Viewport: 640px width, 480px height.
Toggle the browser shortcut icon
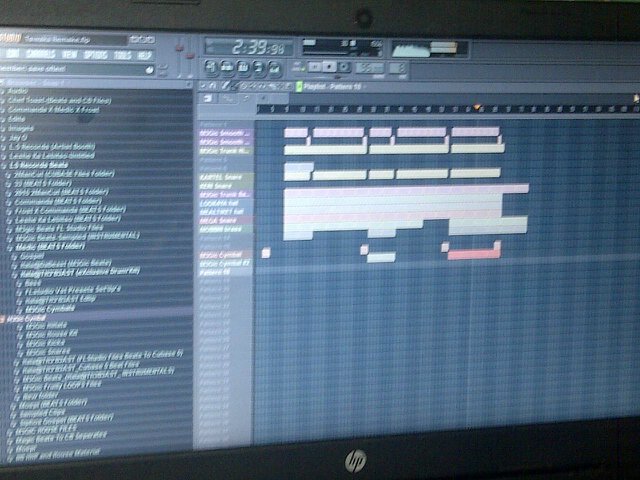tap(259, 67)
